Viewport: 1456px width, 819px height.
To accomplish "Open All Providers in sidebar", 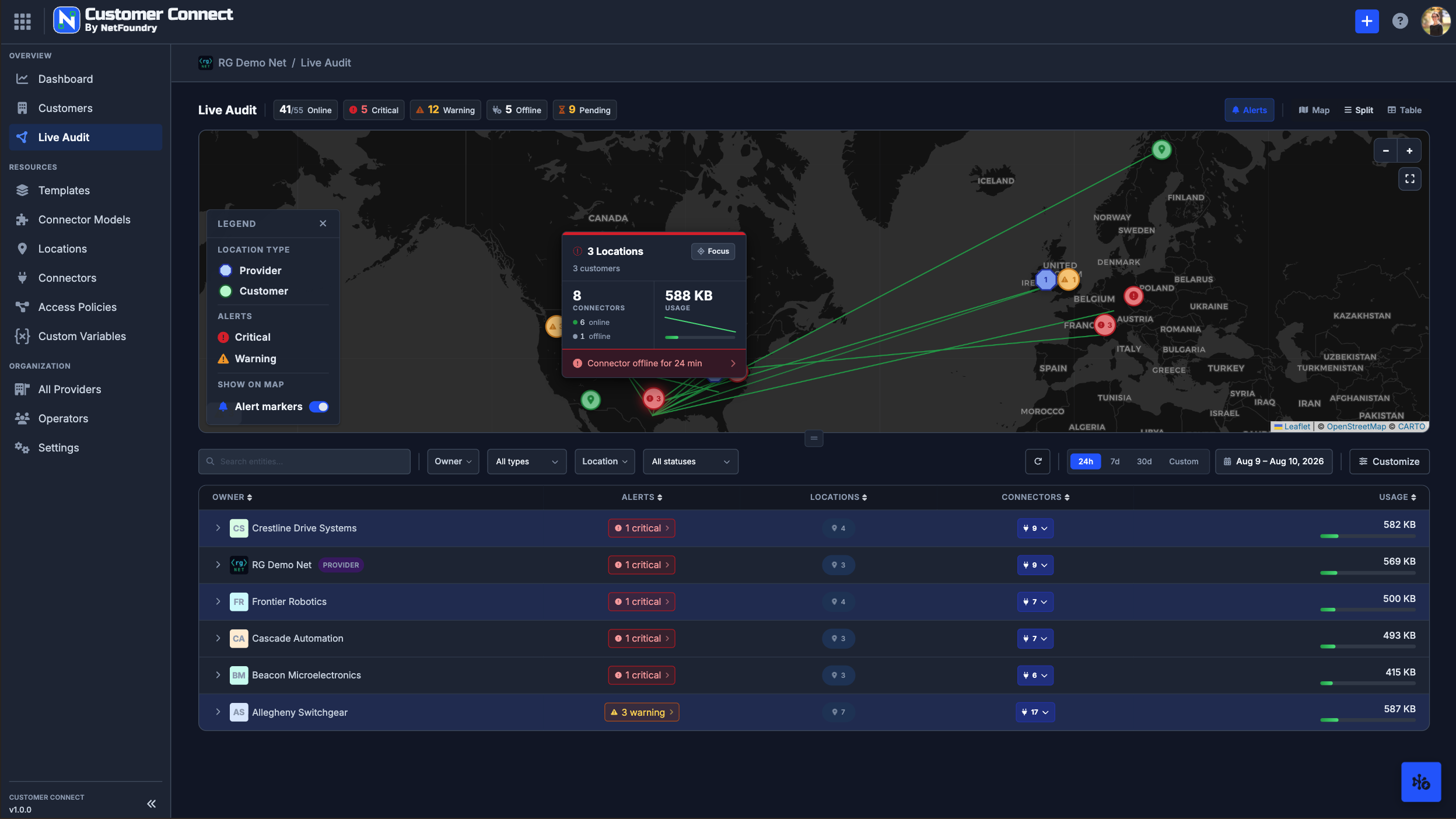I will (86, 389).
